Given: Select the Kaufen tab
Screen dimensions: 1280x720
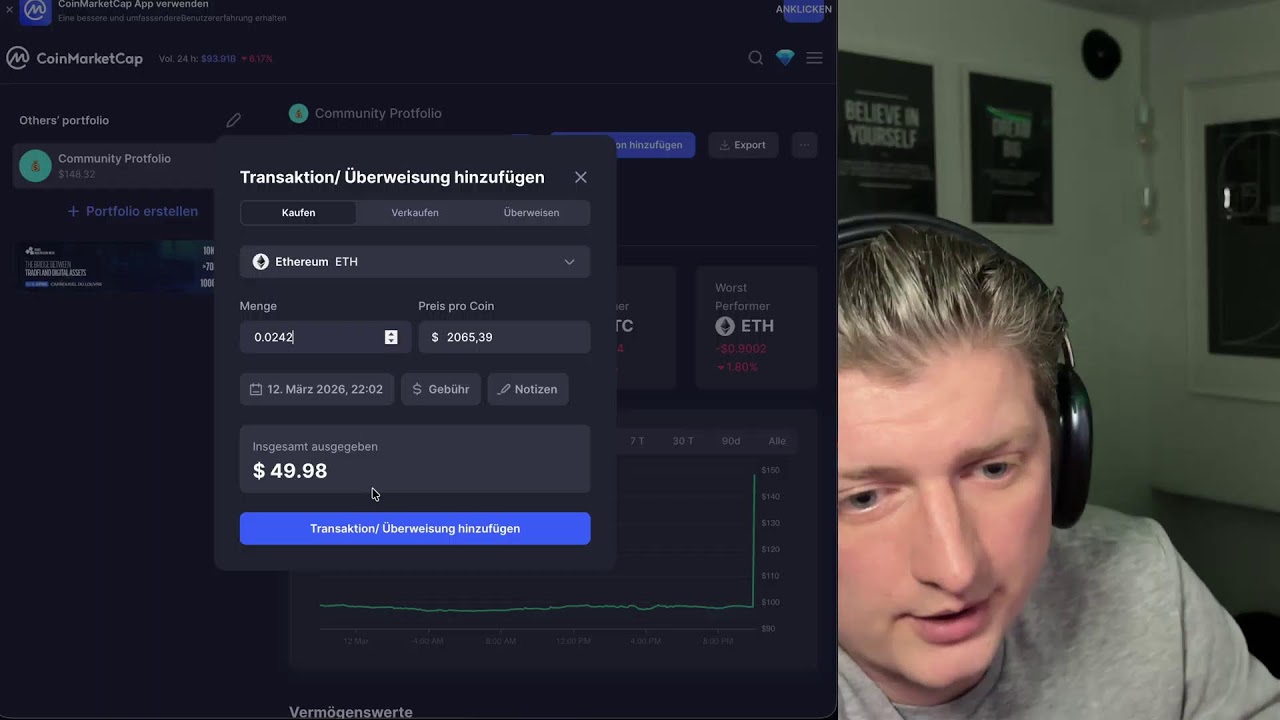Looking at the screenshot, I should tap(298, 212).
